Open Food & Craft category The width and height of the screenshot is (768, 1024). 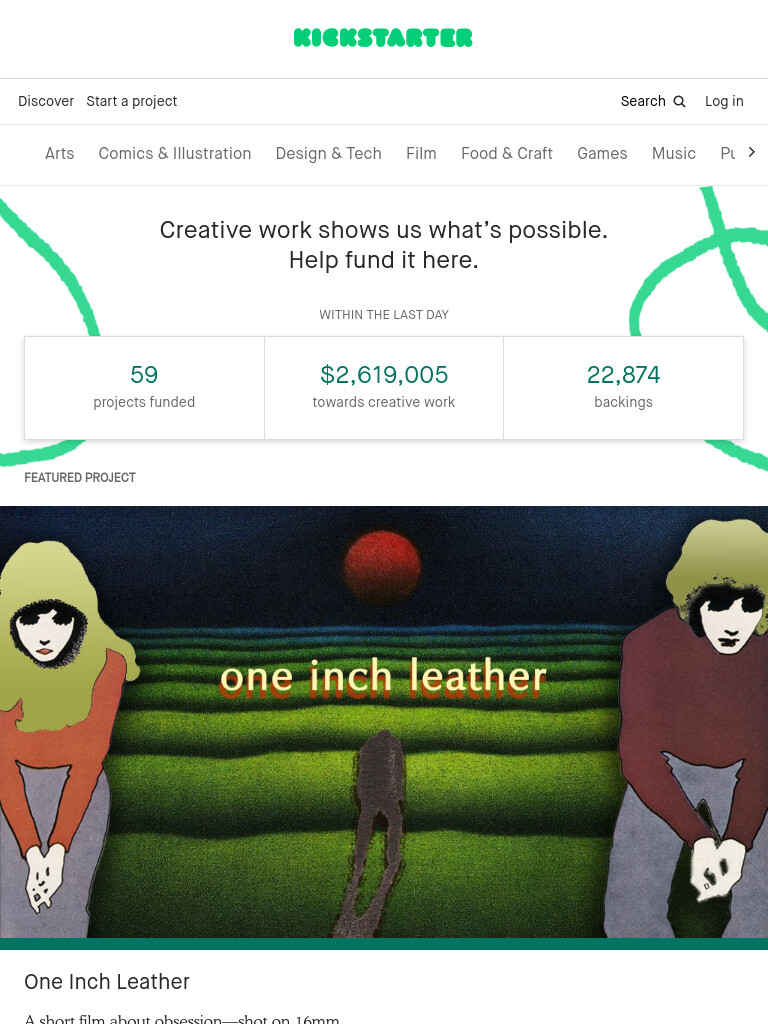pyautogui.click(x=507, y=153)
